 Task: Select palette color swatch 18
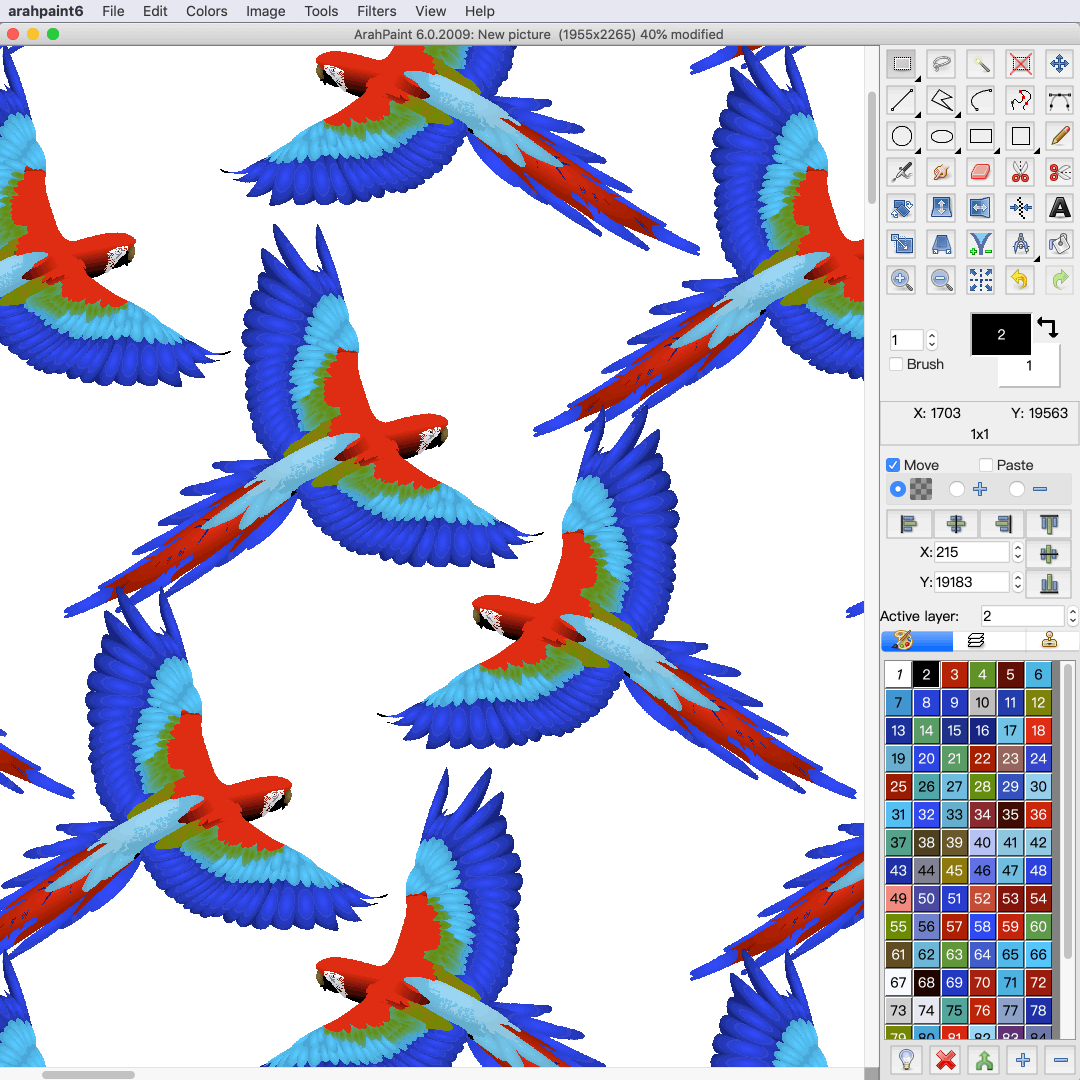[x=1038, y=730]
